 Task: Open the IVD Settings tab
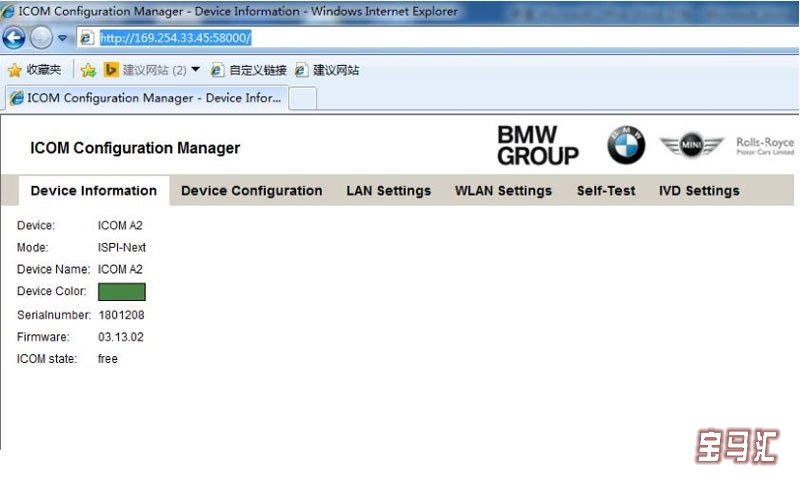[699, 191]
